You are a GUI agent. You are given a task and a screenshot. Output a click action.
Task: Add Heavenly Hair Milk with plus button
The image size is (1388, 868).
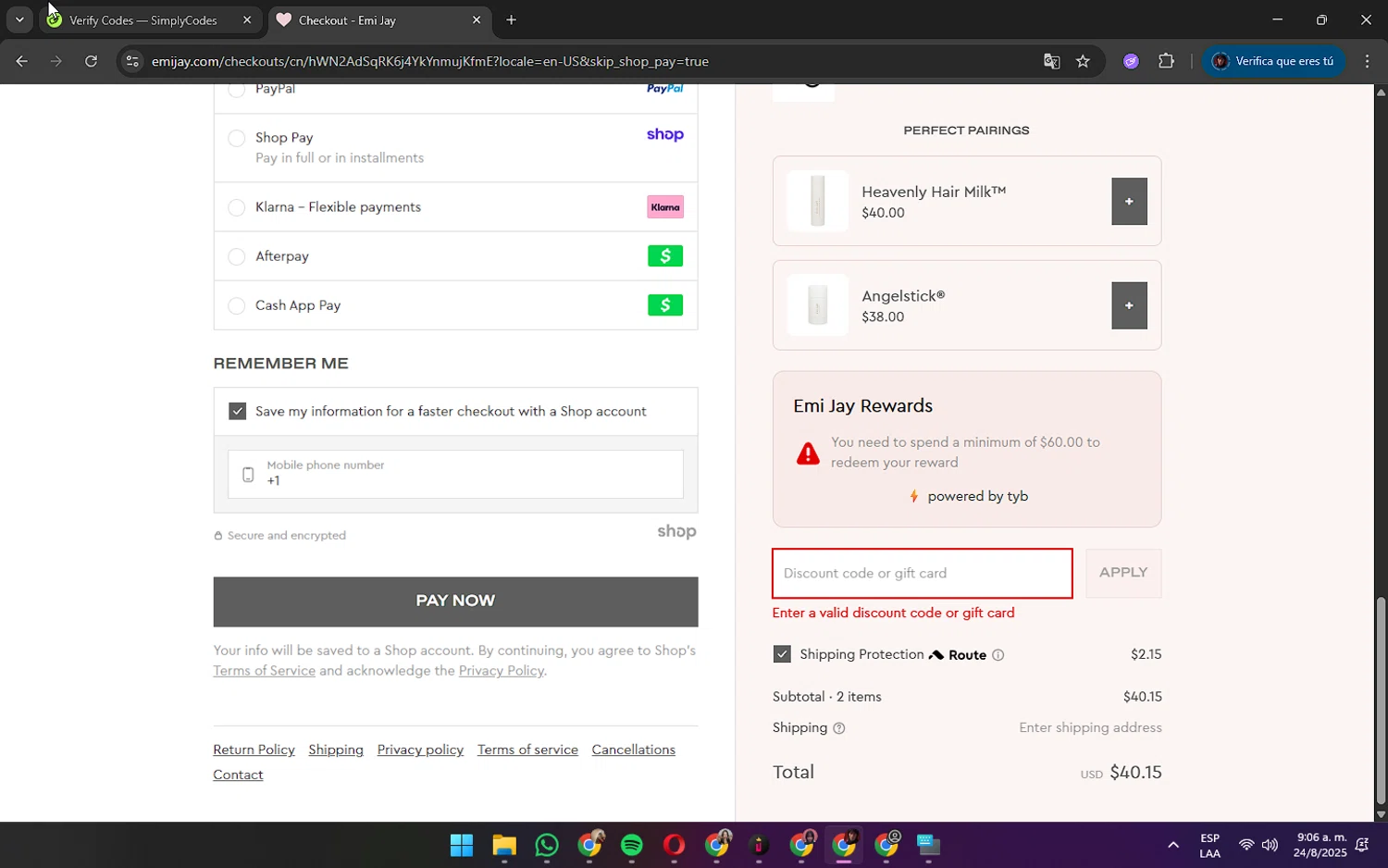(x=1129, y=202)
